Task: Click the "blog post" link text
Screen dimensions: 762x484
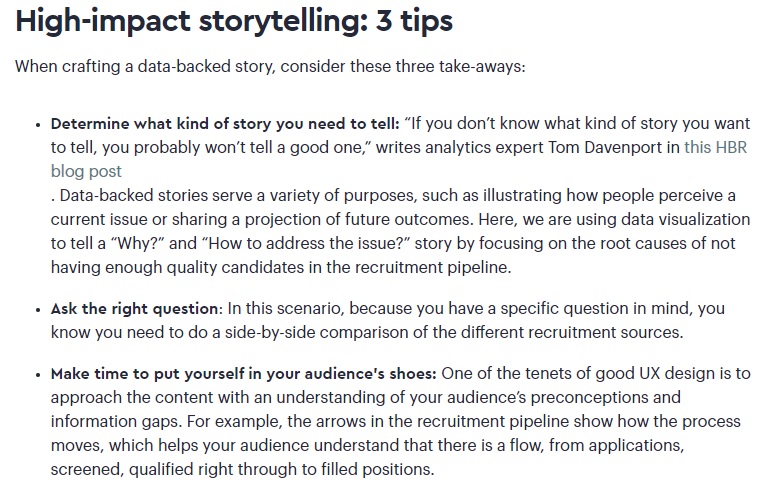Action: (x=86, y=172)
